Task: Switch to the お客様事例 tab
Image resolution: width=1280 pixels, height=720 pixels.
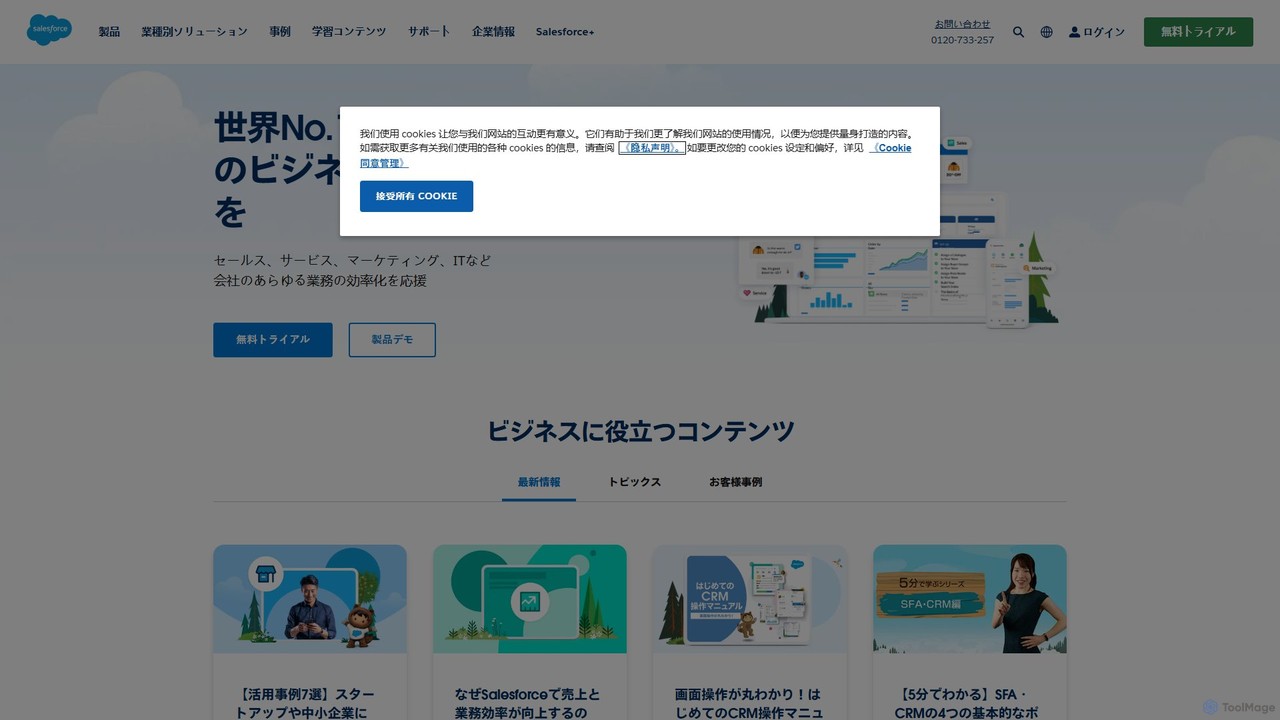Action: point(735,482)
